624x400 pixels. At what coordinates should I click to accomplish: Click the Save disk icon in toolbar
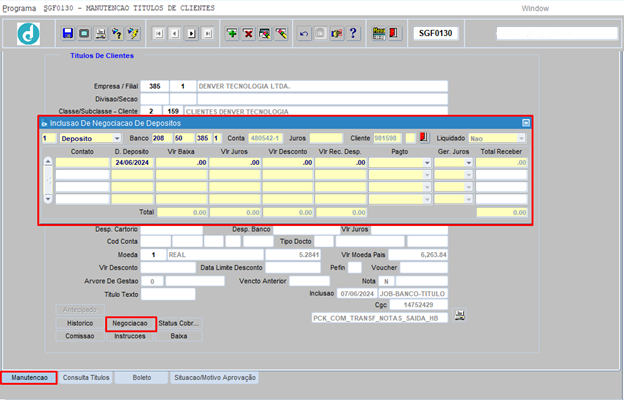click(x=68, y=34)
